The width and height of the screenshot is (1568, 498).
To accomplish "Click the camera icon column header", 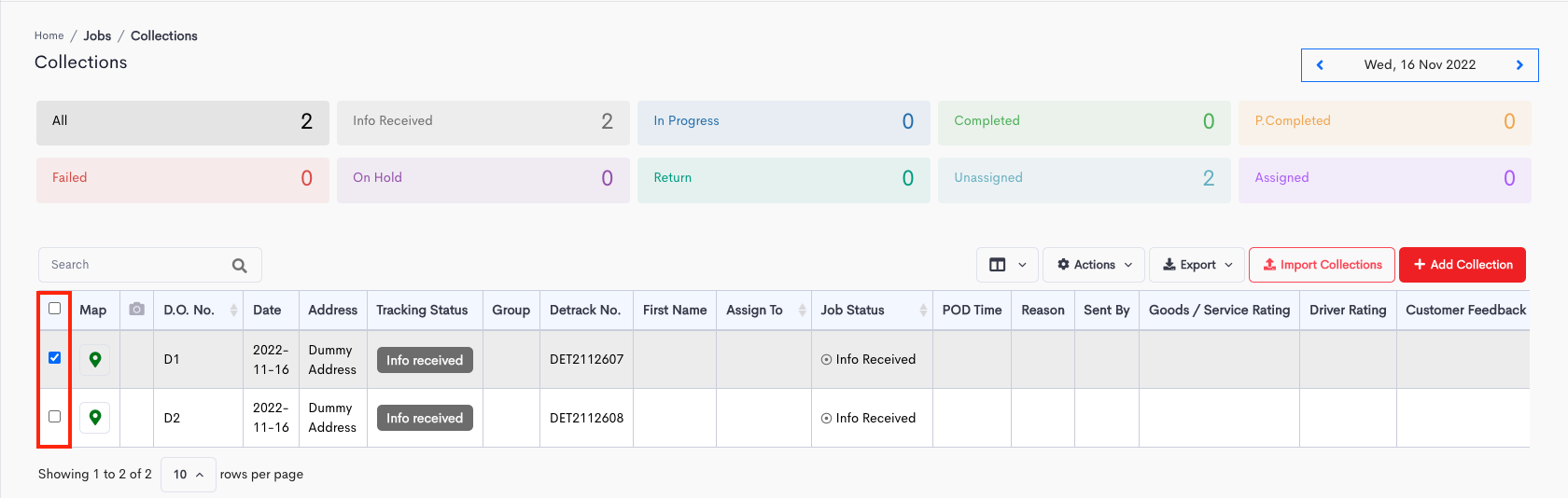I will point(136,310).
